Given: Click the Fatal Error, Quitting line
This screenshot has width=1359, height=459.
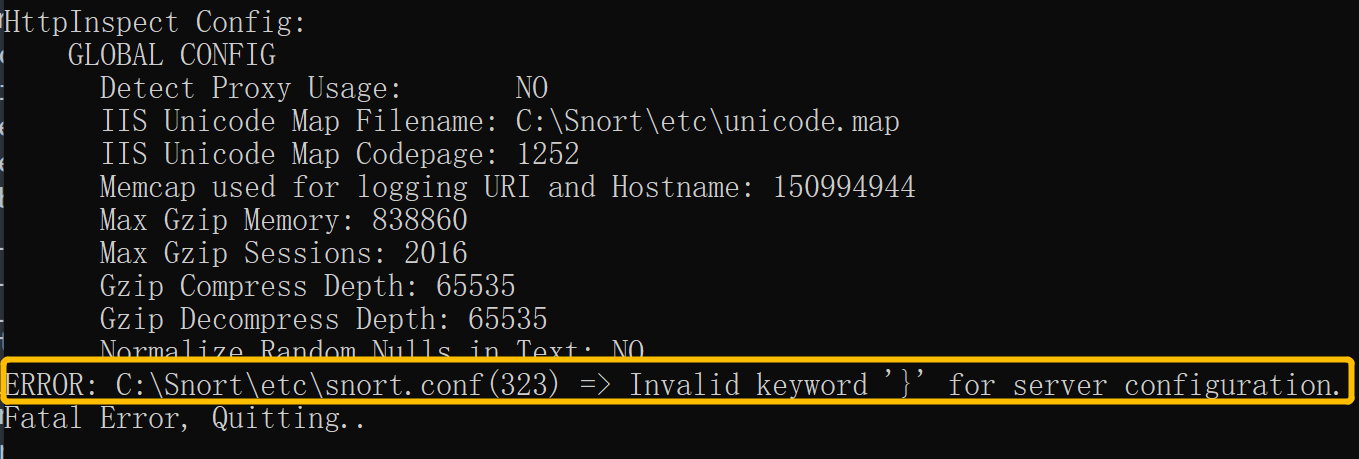Looking at the screenshot, I should 184,418.
